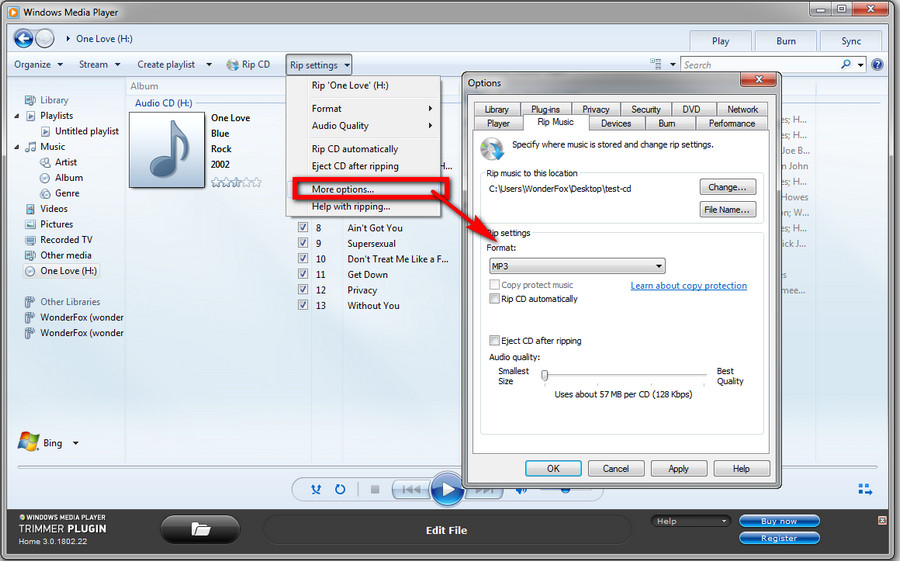Click the Genre icon in the navigation pane
Image resolution: width=900 pixels, height=562 pixels.
pyautogui.click(x=45, y=193)
